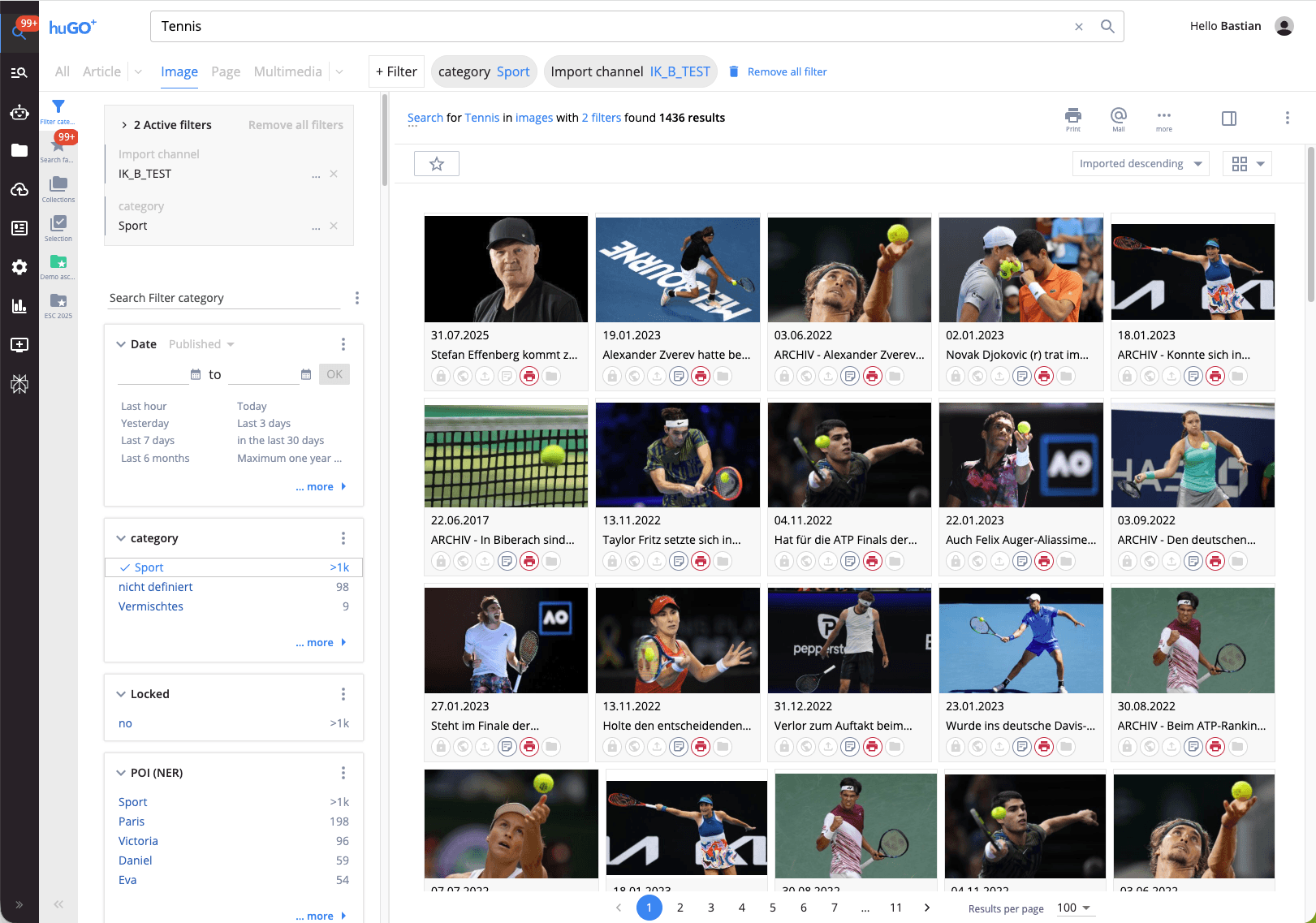
Task: Open the grid view mode dropdown
Action: 1247,164
